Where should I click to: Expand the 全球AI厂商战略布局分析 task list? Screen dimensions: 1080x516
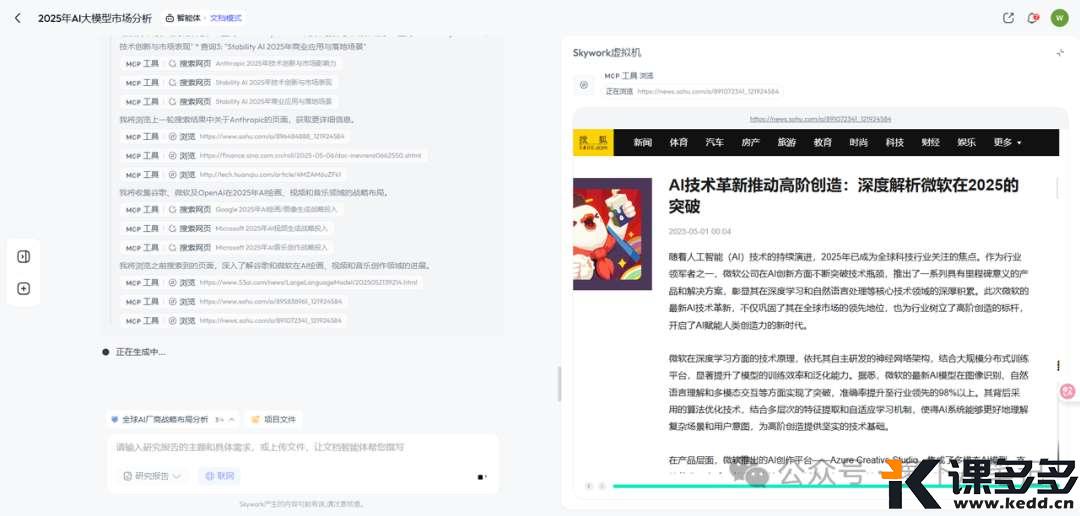click(172, 419)
